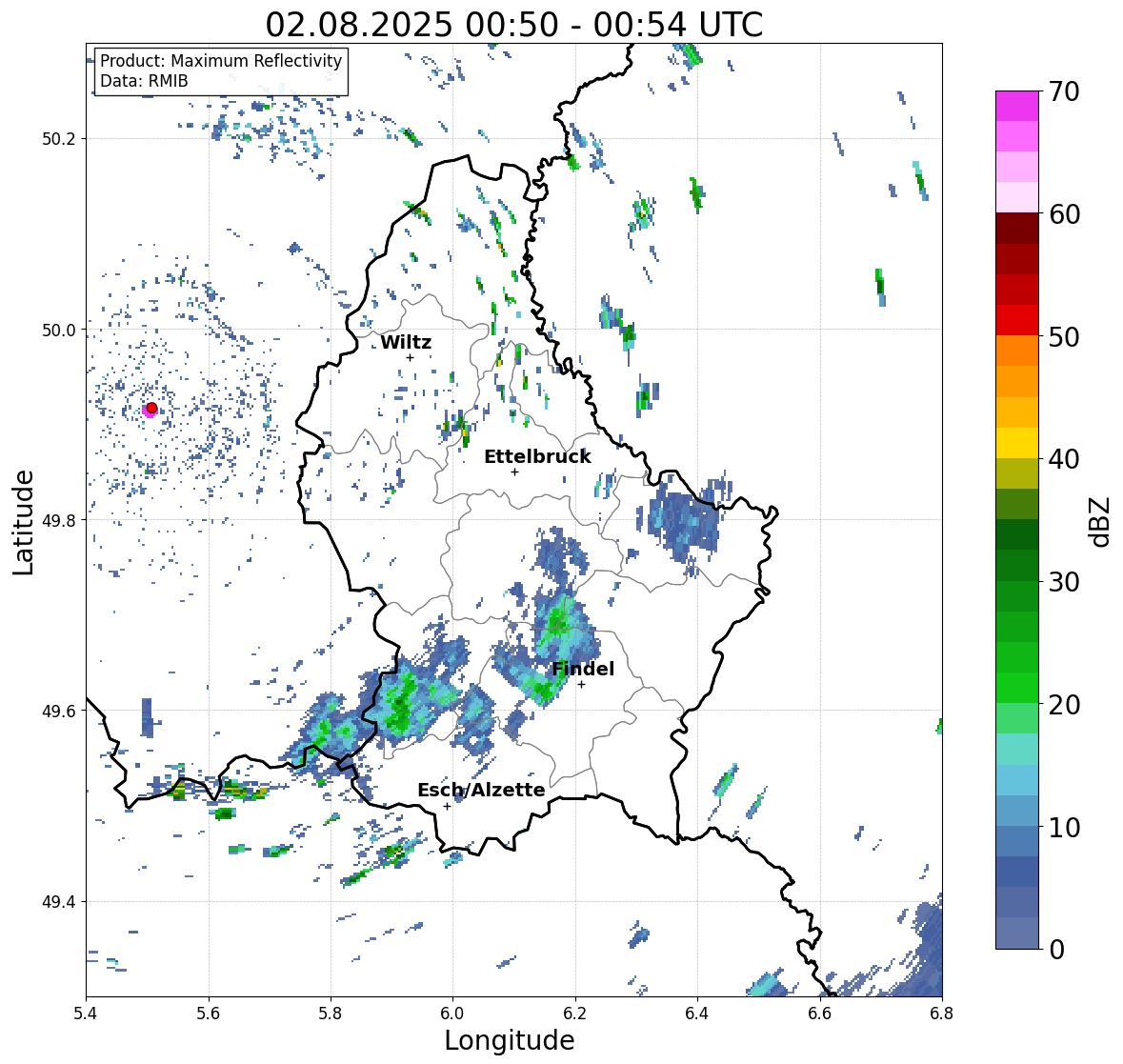1123x1064 pixels.
Task: Click the Ettelbruck city label
Action: [x=537, y=457]
